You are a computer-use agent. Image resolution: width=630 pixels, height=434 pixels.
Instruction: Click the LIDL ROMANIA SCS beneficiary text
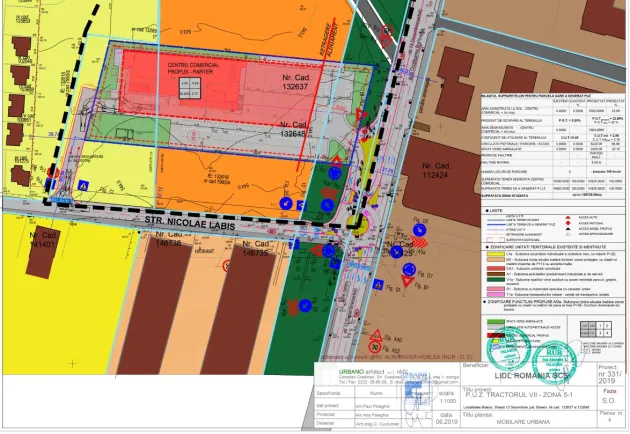pos(532,376)
